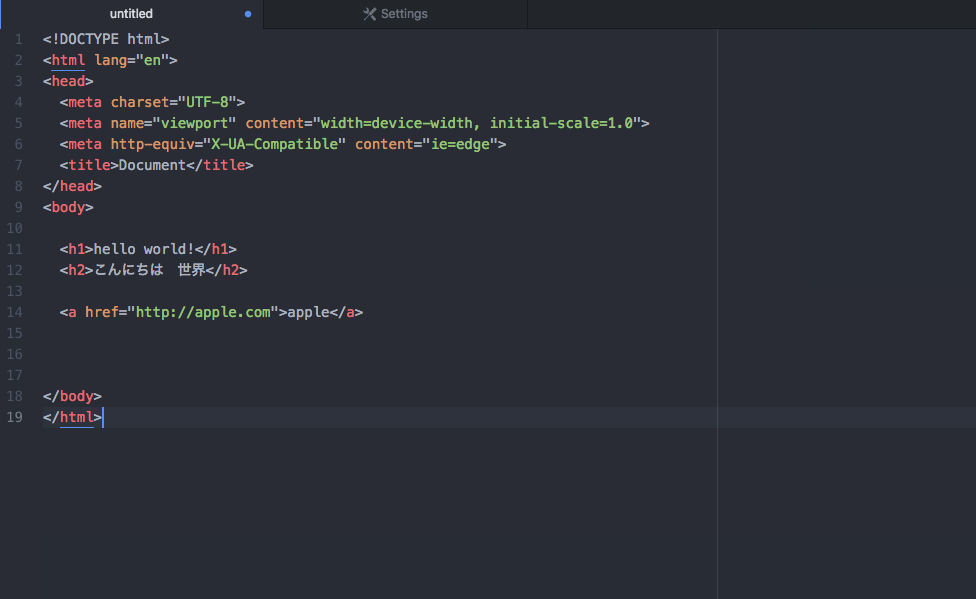Viewport: 976px width, 599px height.
Task: Click gutter line number 16
Action: tap(14, 354)
